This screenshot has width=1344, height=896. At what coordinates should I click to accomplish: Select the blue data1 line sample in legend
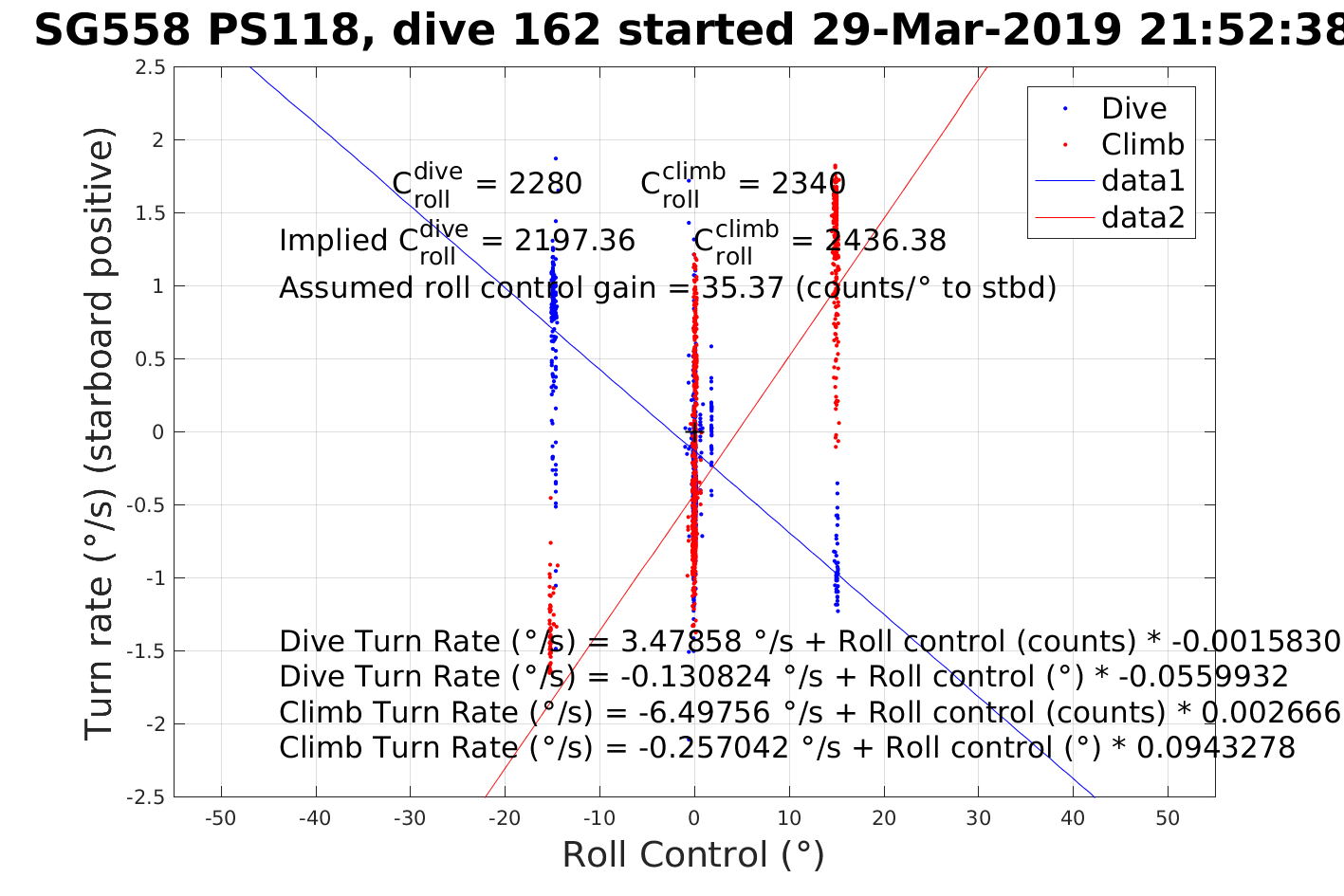pos(1064,181)
